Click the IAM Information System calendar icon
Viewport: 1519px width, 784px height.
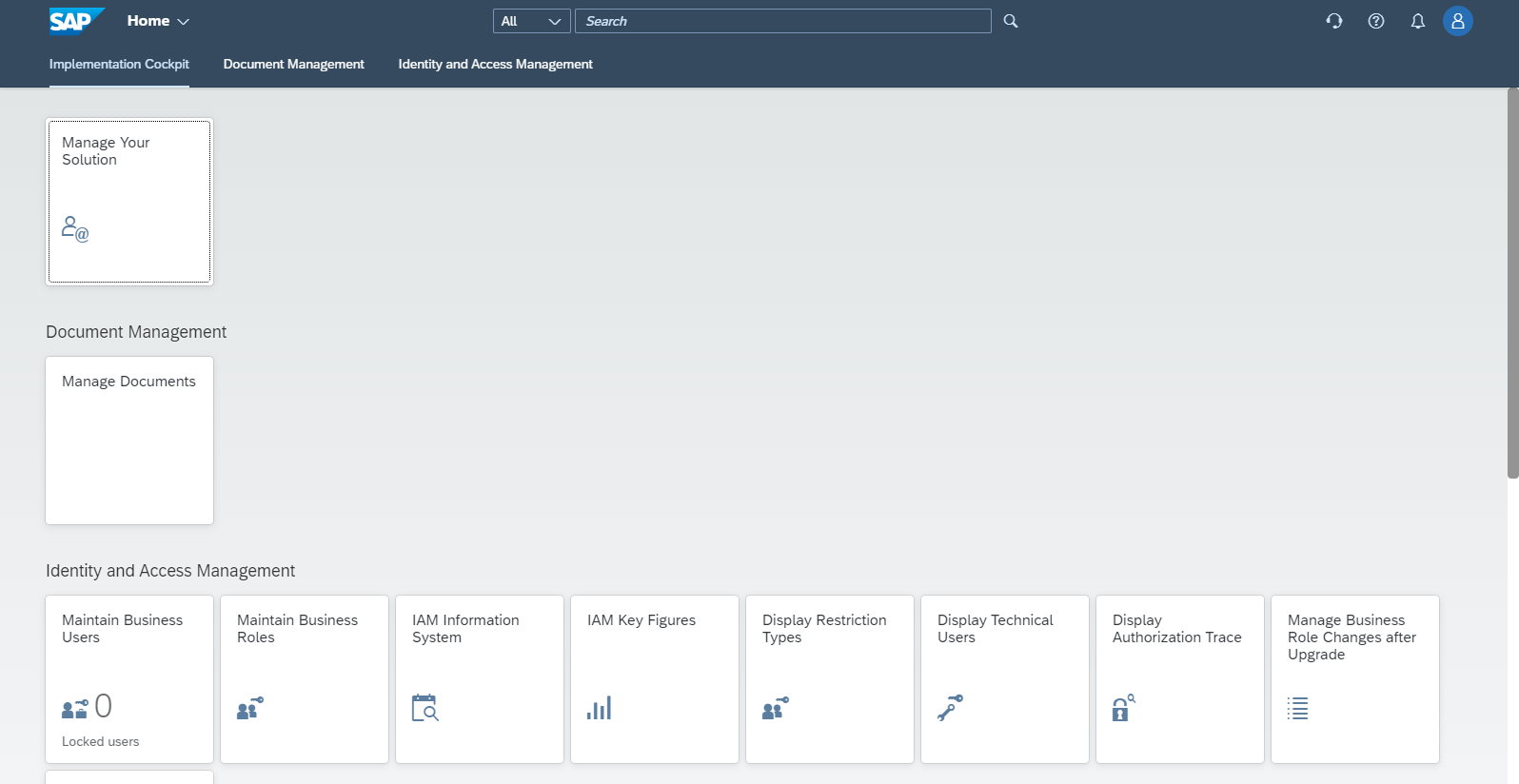click(x=424, y=708)
